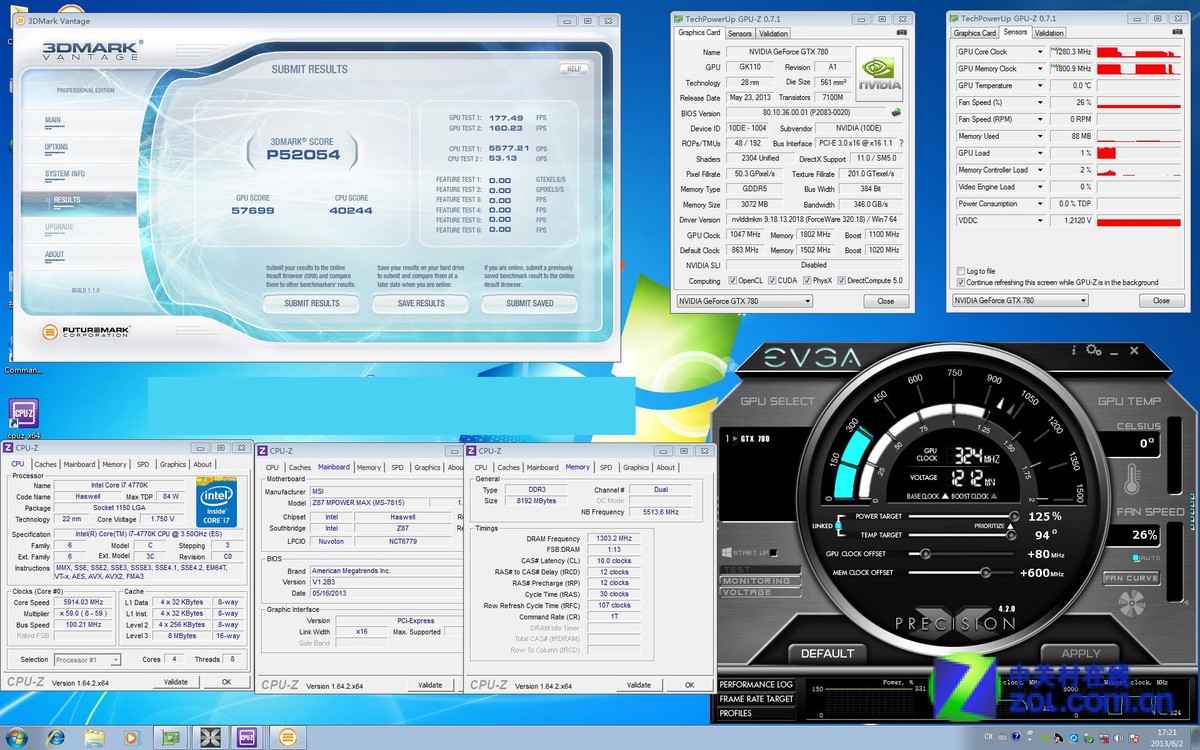Screen dimensions: 1200x750
Task: Click the Intel Core i7 logo in CPU-Z
Action: point(216,502)
